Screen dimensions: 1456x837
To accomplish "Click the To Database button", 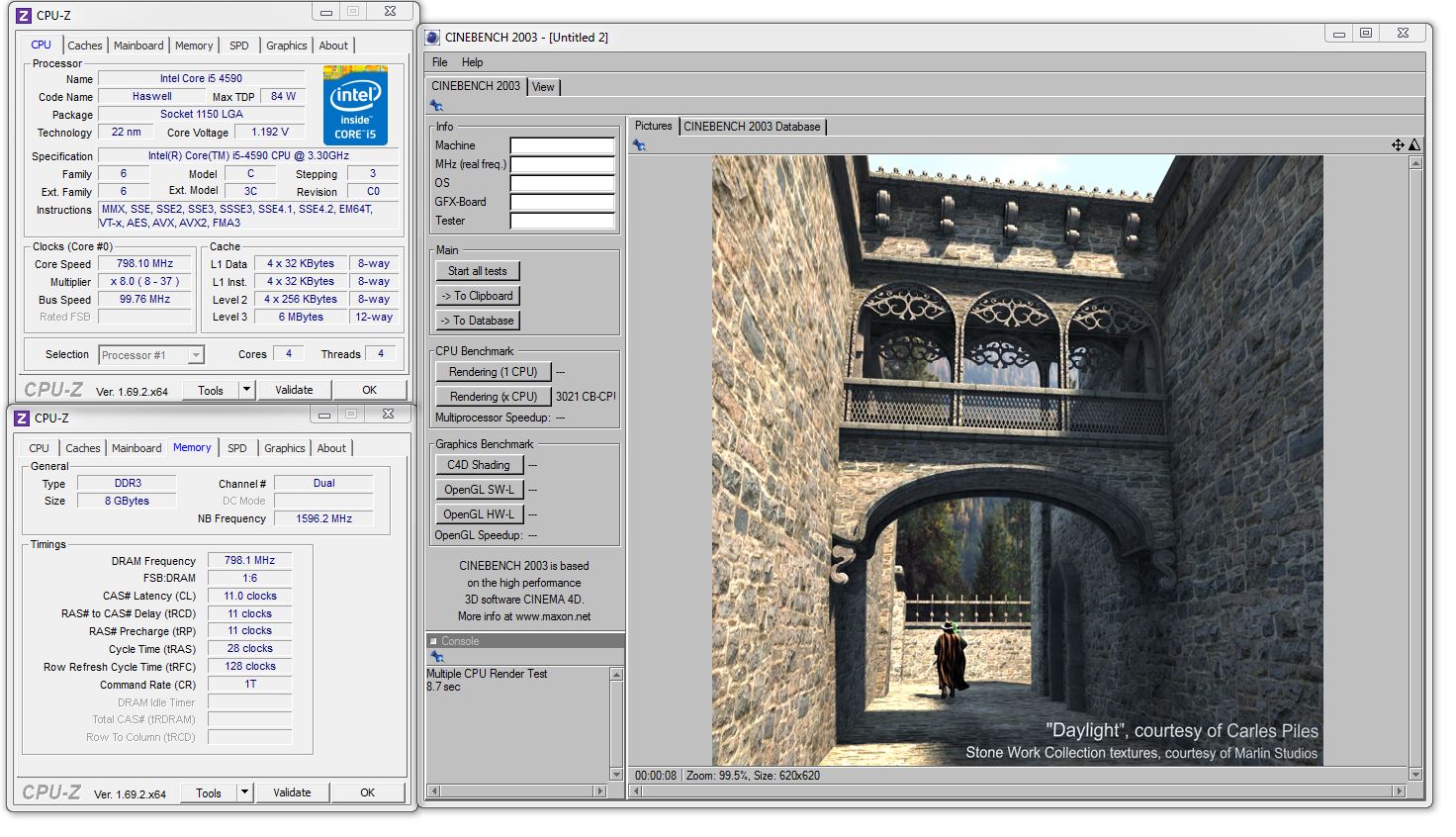I will (x=477, y=321).
